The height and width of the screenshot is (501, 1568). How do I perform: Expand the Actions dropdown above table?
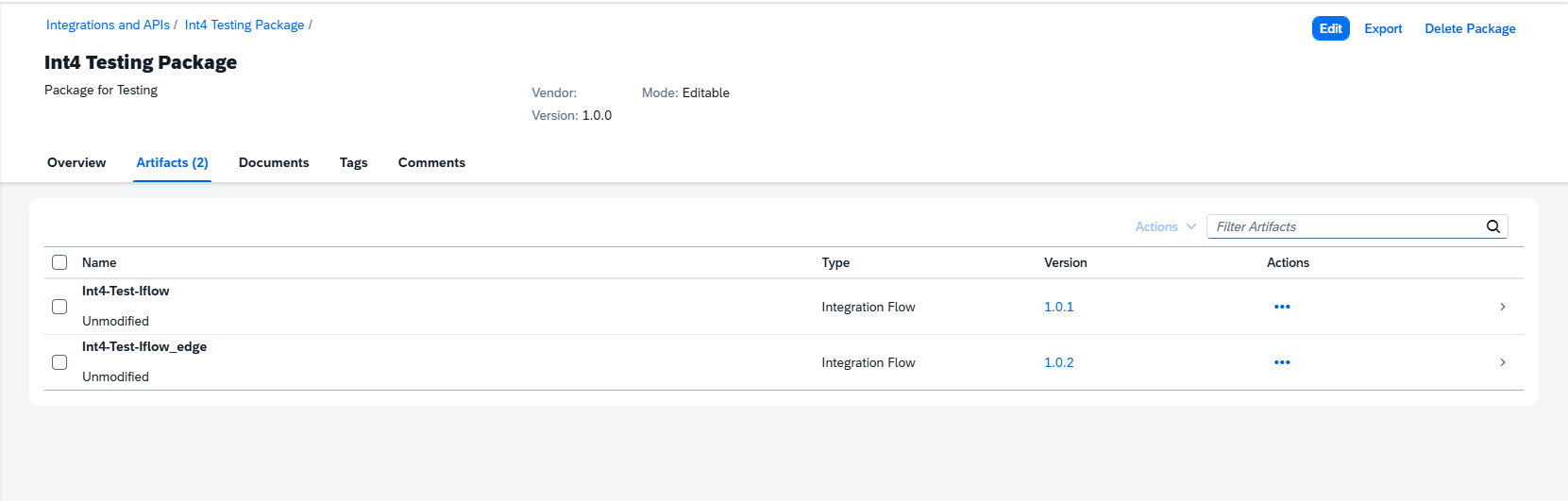(1166, 226)
